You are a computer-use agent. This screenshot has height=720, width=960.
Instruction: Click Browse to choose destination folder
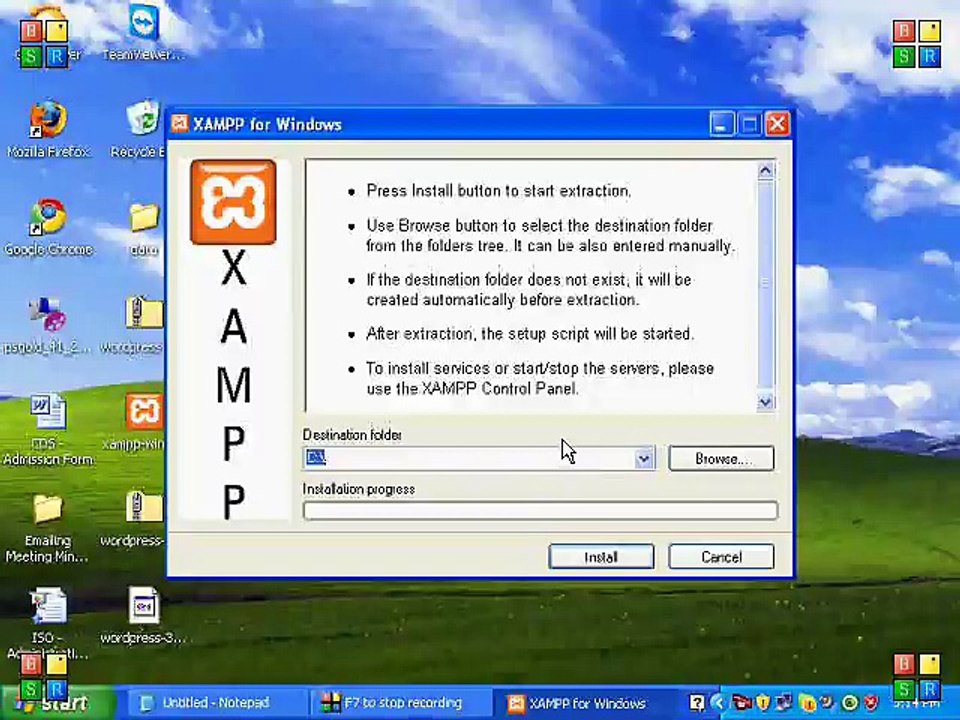pyautogui.click(x=721, y=459)
